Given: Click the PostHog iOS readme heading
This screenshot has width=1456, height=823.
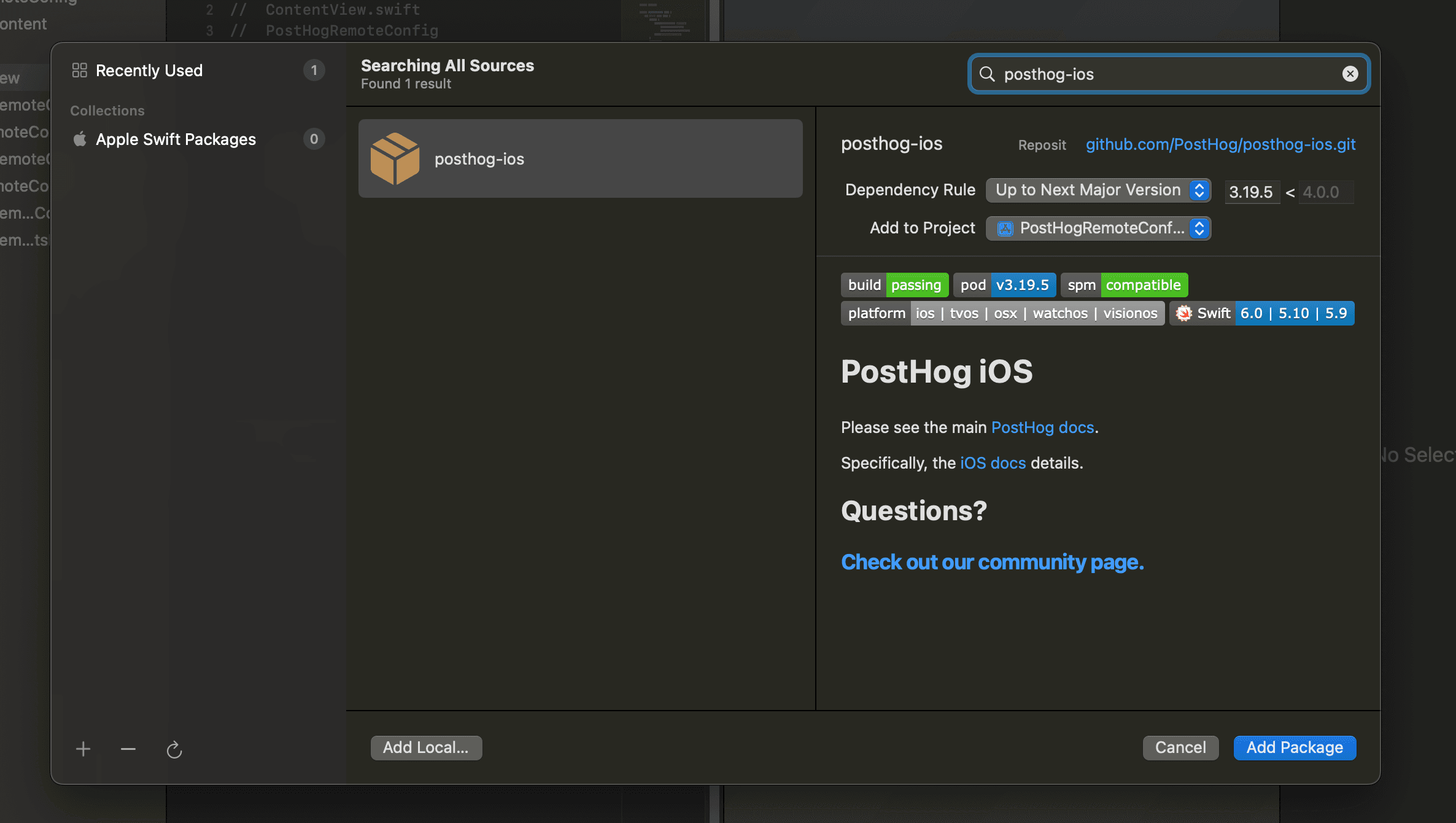Looking at the screenshot, I should [x=937, y=372].
